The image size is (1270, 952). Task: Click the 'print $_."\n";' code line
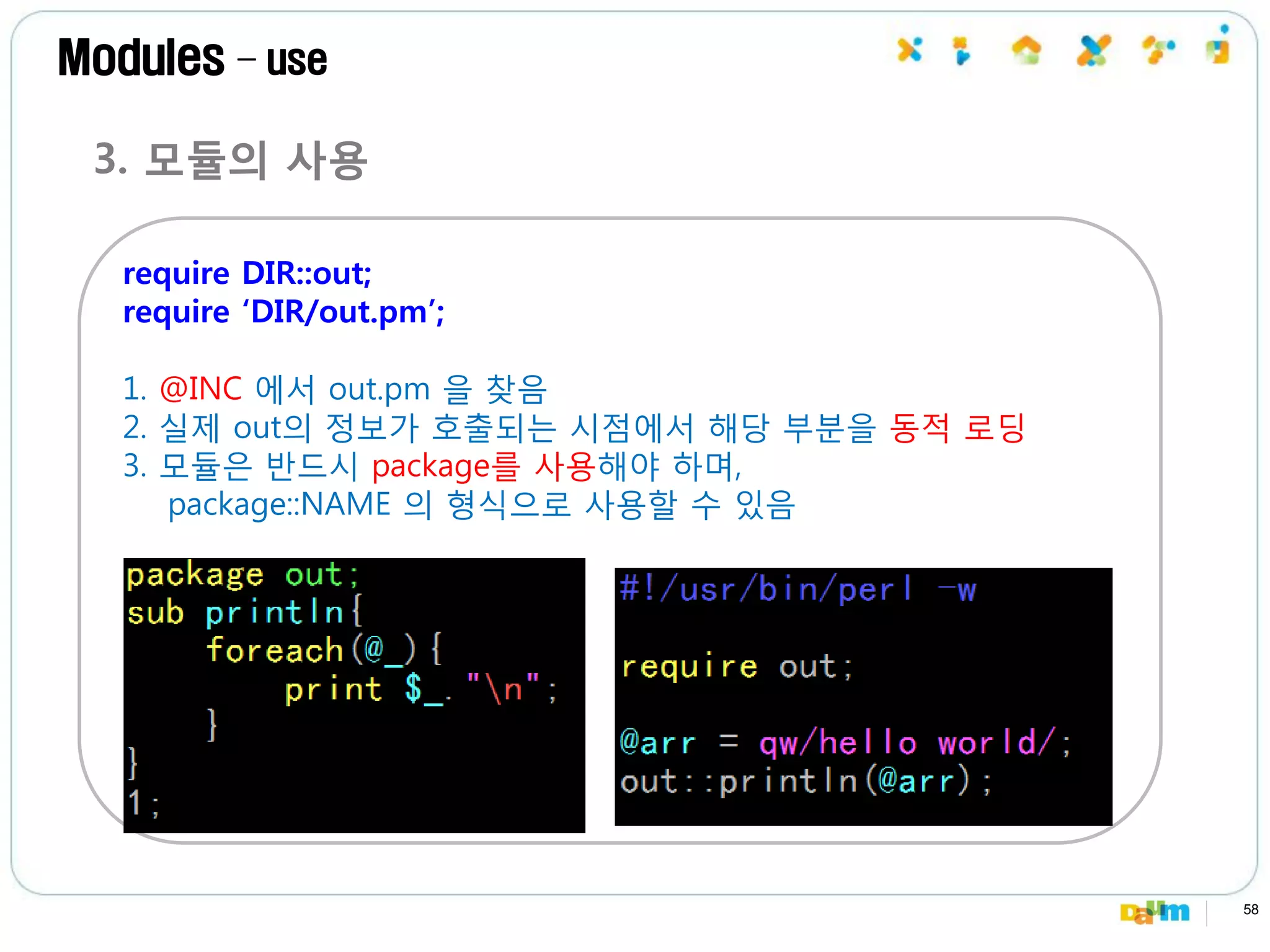421,689
